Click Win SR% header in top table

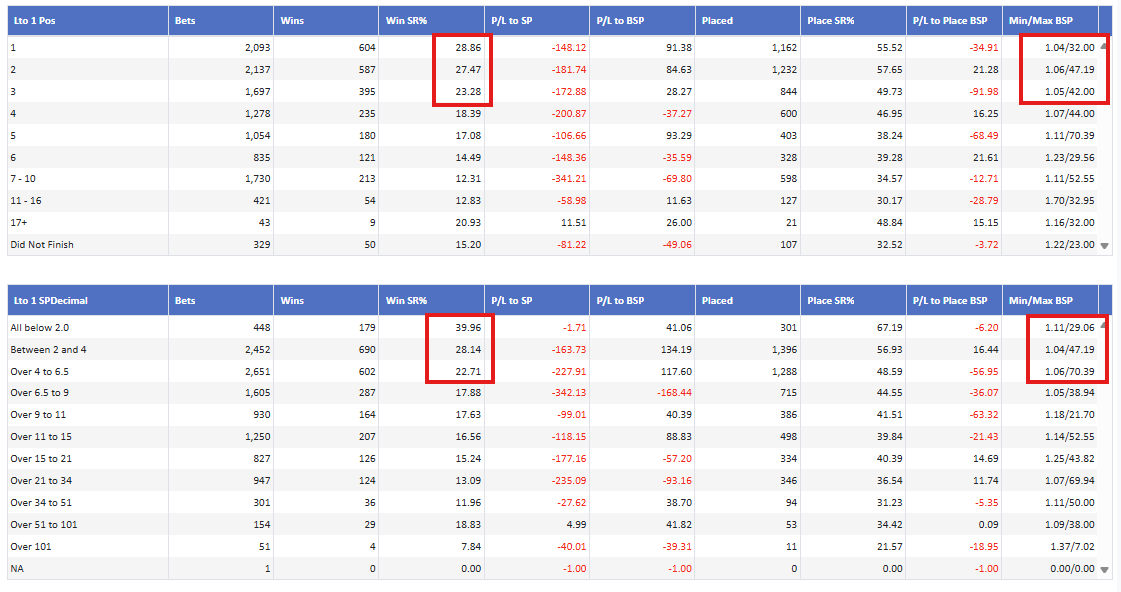pyautogui.click(x=406, y=20)
